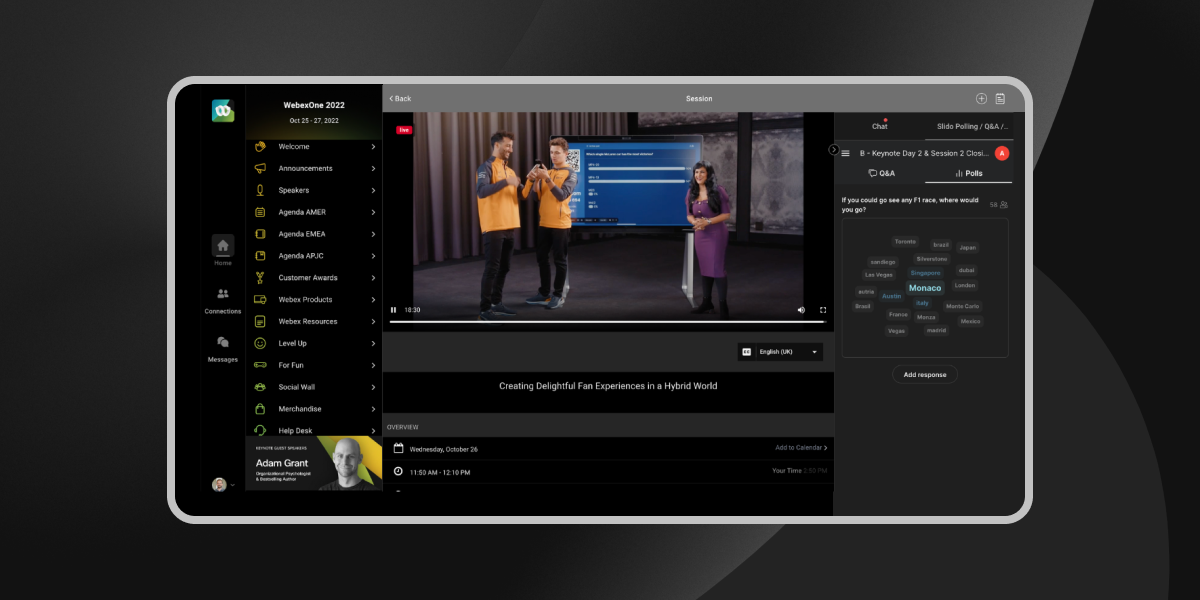
Task: Open the Messages chat icon
Action: (222, 342)
